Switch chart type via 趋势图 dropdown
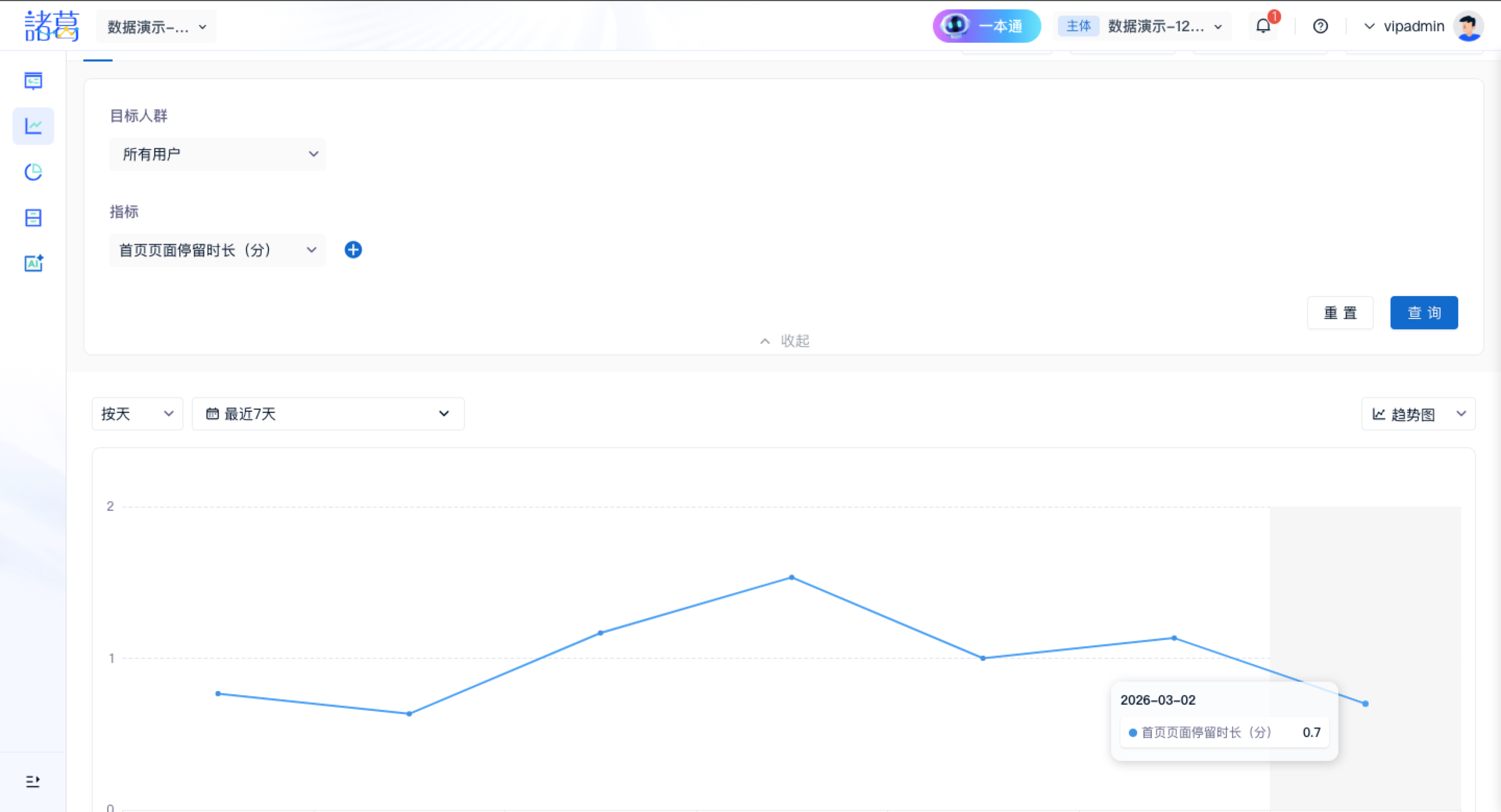Image resolution: width=1501 pixels, height=812 pixels. [x=1418, y=414]
